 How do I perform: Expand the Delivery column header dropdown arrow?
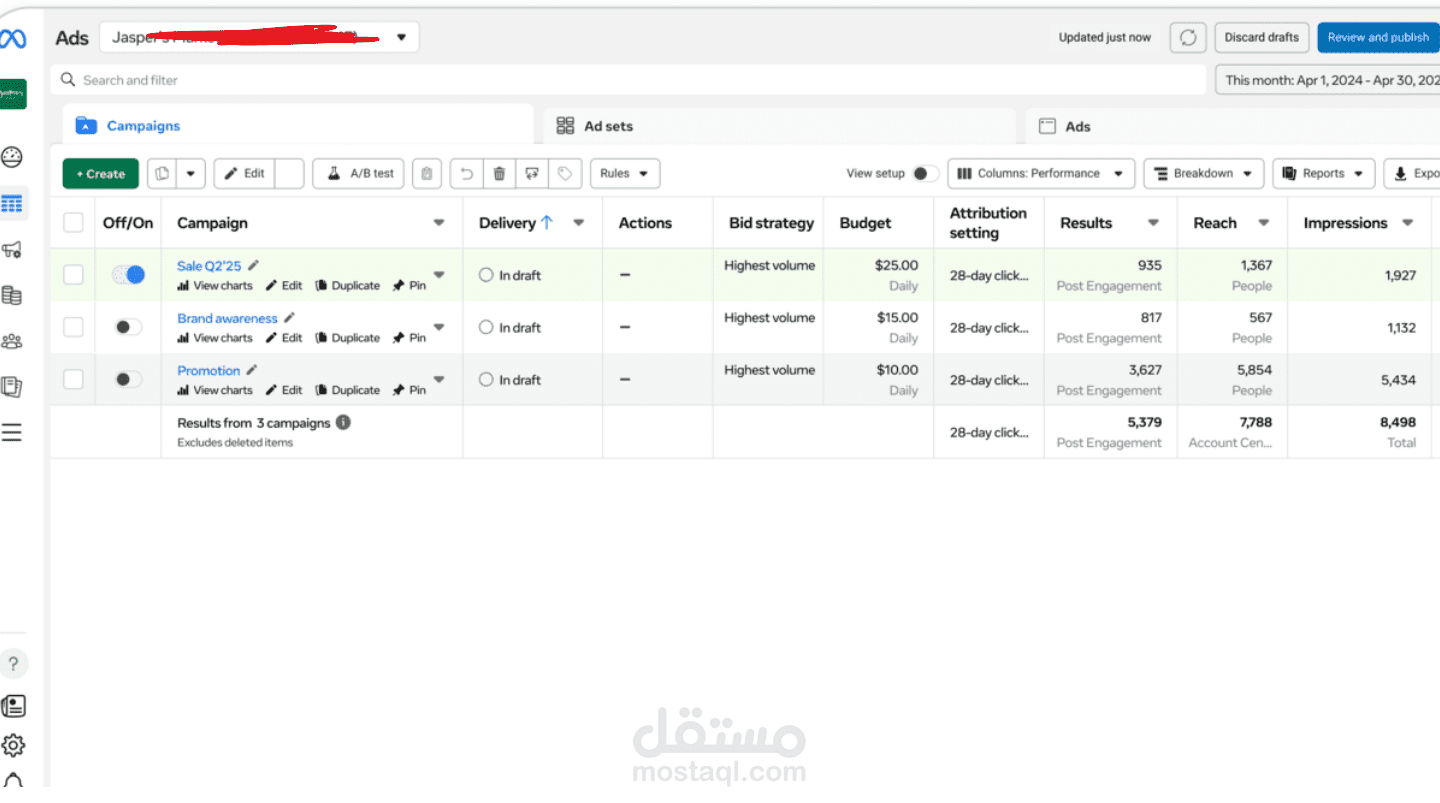tap(578, 223)
